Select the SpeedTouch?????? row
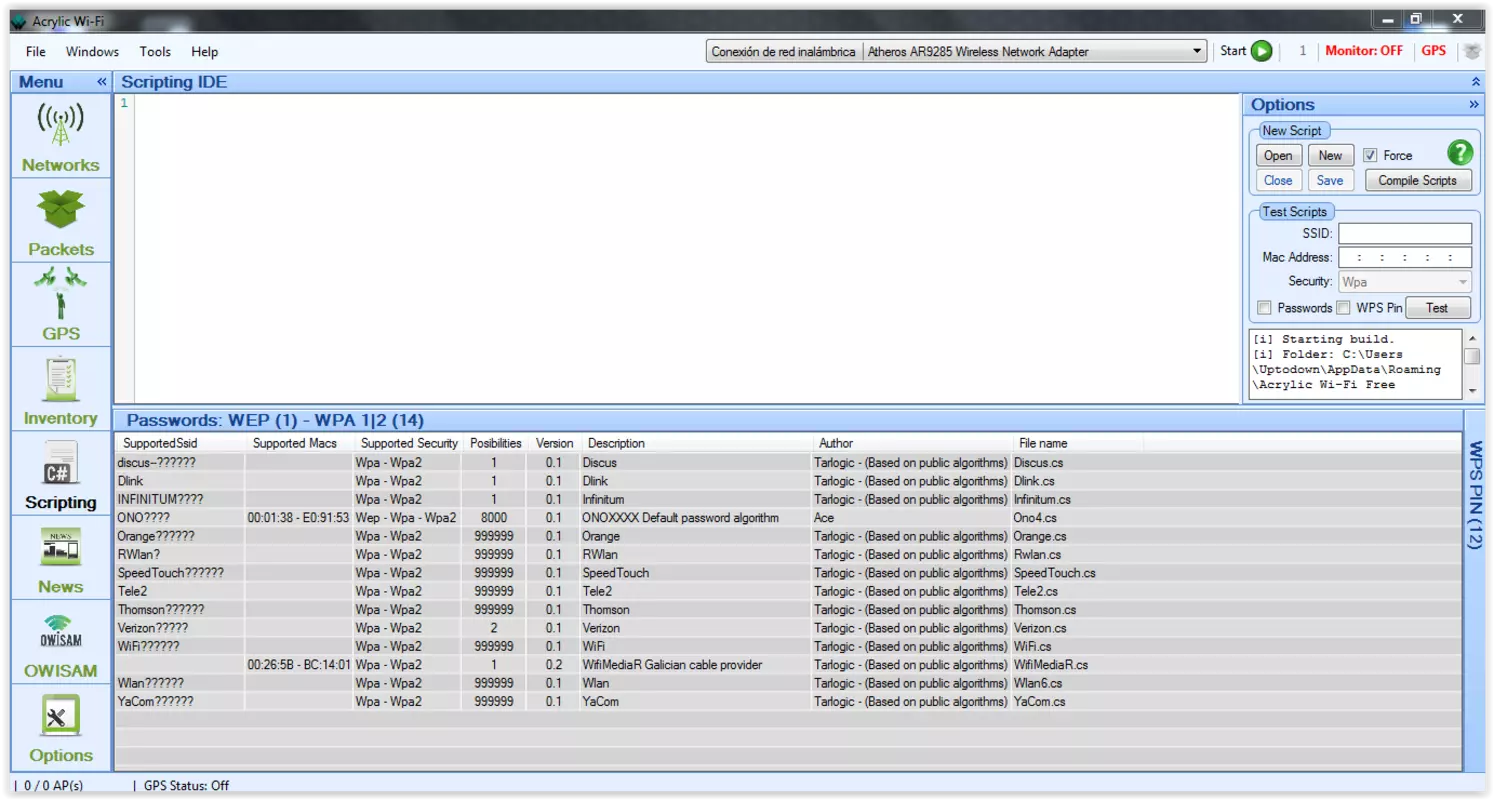The height and width of the screenshot is (800, 1494). coord(788,573)
